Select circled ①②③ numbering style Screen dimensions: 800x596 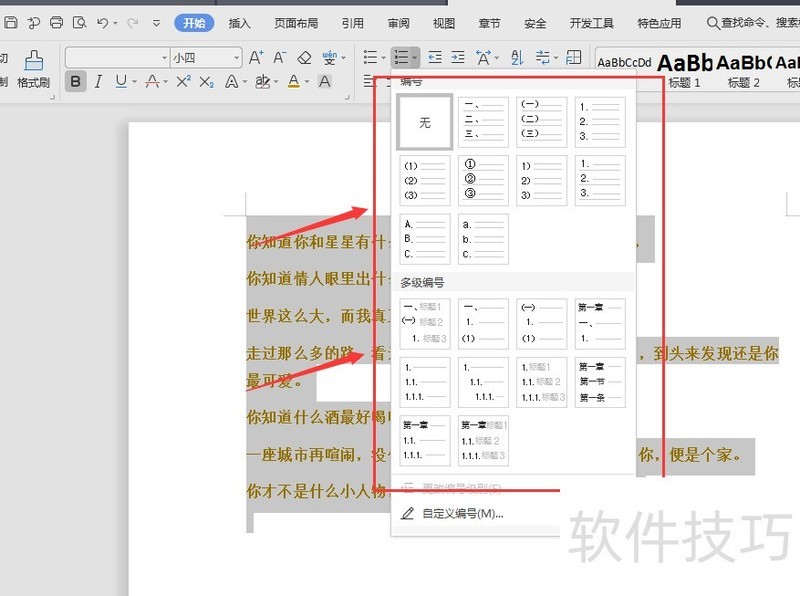coord(483,180)
